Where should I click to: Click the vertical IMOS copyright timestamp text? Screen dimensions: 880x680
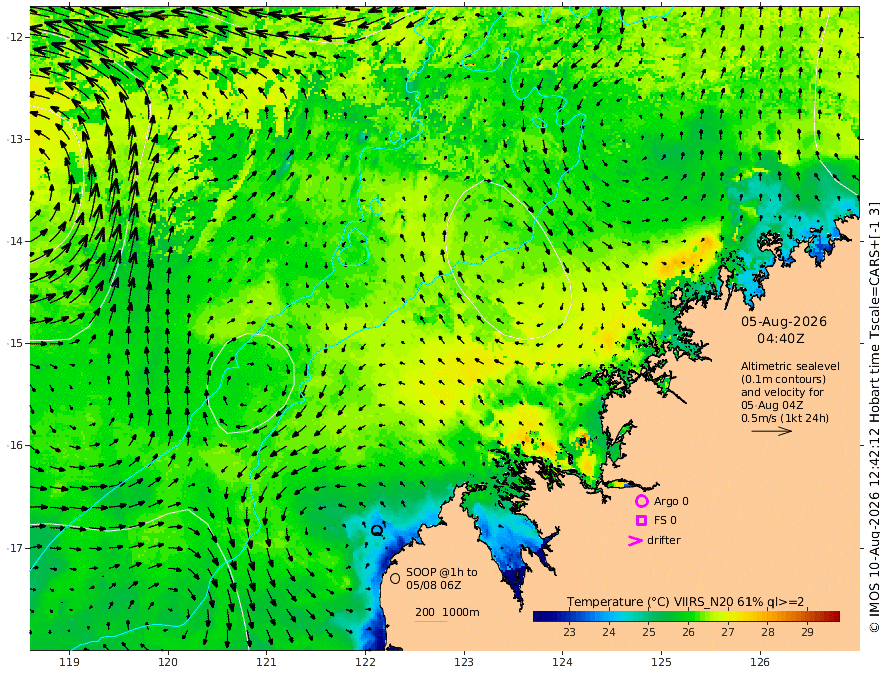[873, 417]
